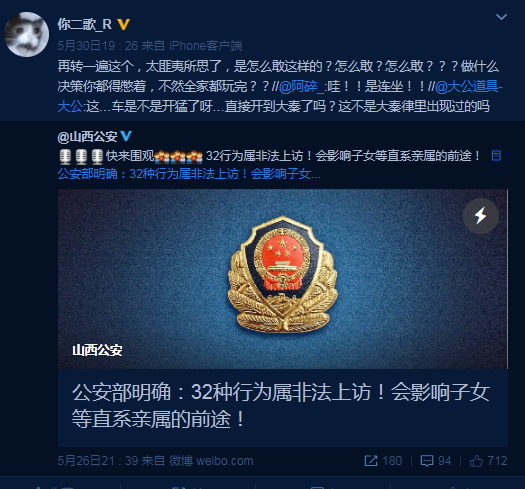Open the @阿碎_ mention link
525x489 pixels.
(x=301, y=87)
